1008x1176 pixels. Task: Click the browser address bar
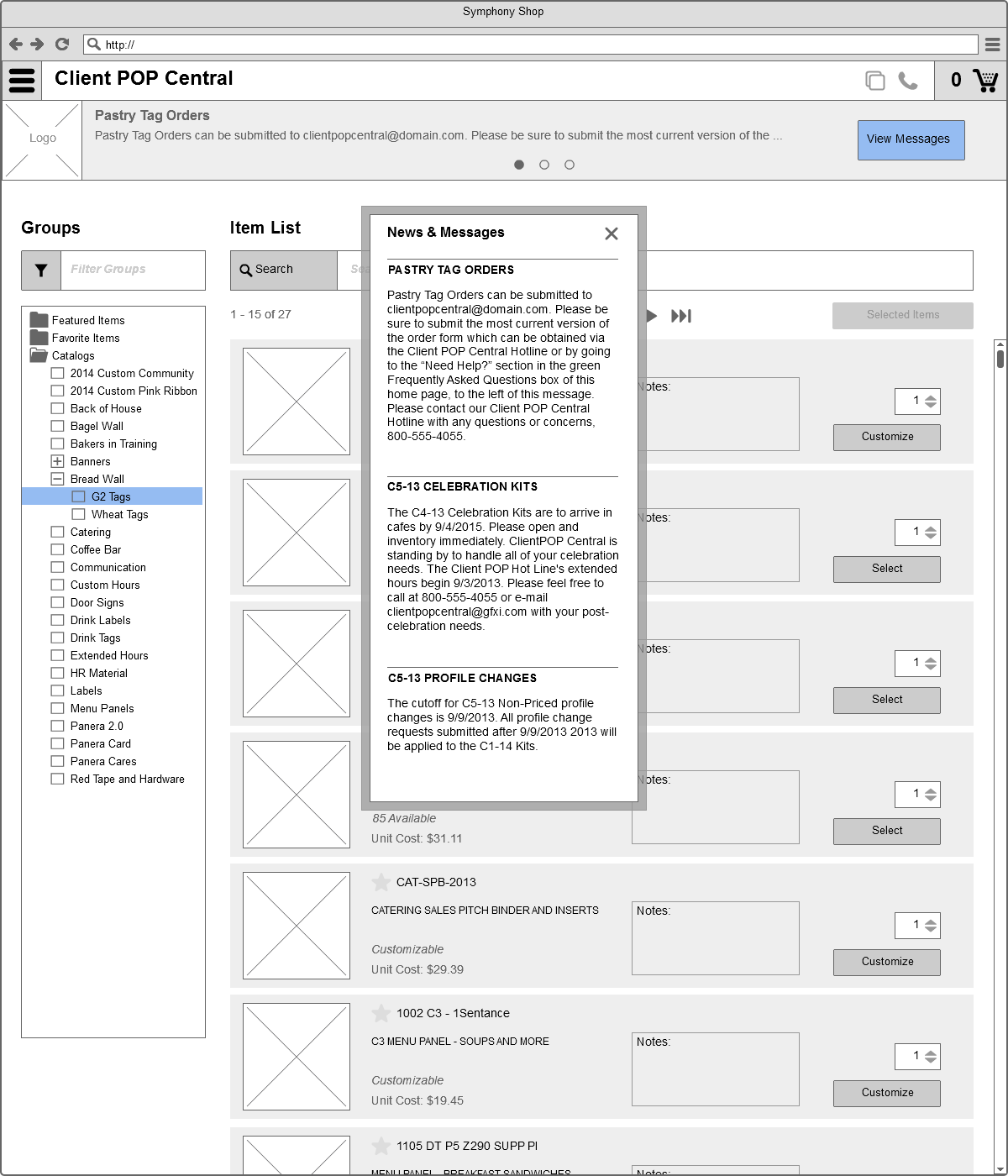tap(531, 45)
